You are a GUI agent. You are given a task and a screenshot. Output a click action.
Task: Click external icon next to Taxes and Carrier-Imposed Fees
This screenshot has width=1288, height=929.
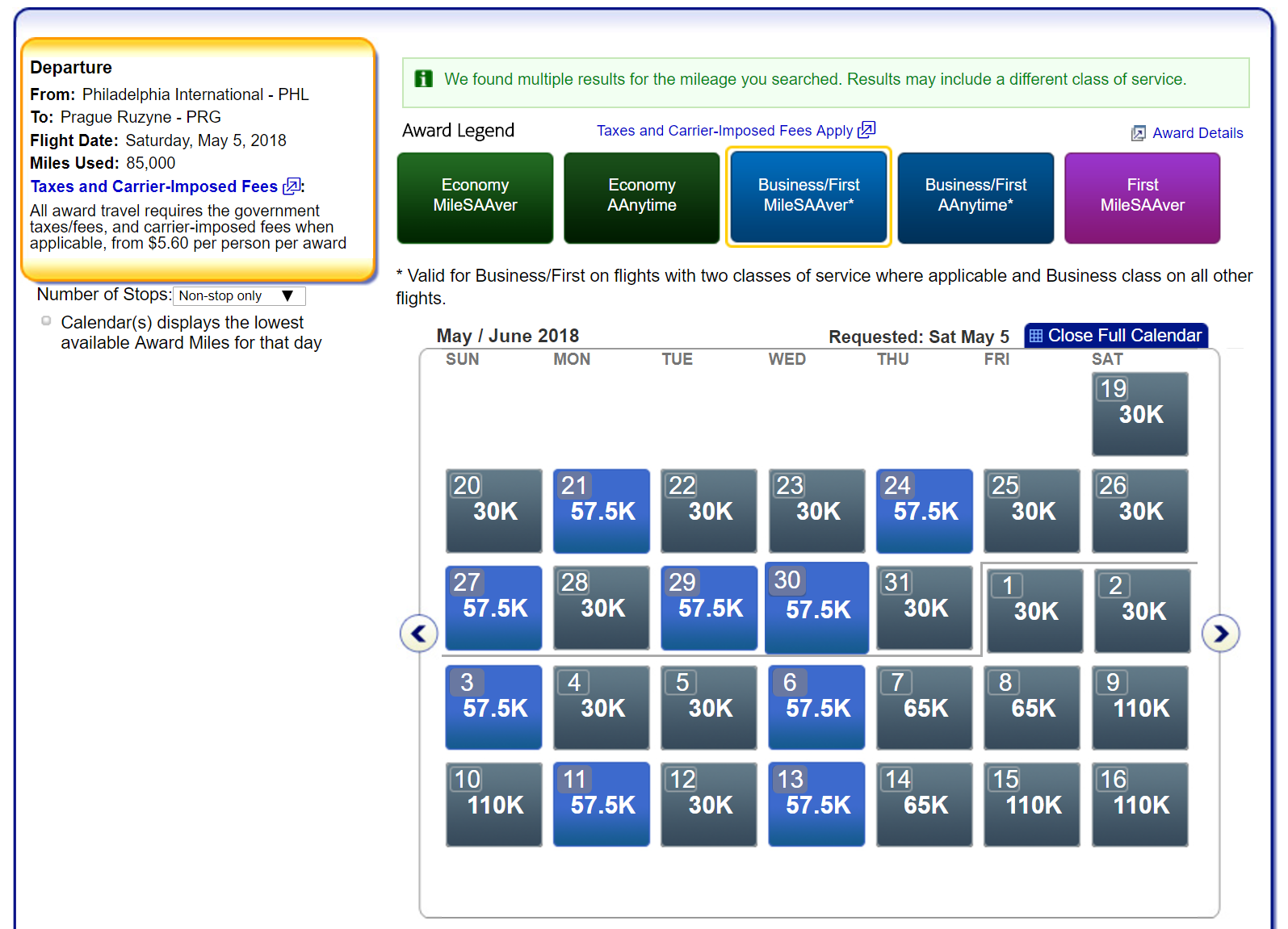pos(291,186)
